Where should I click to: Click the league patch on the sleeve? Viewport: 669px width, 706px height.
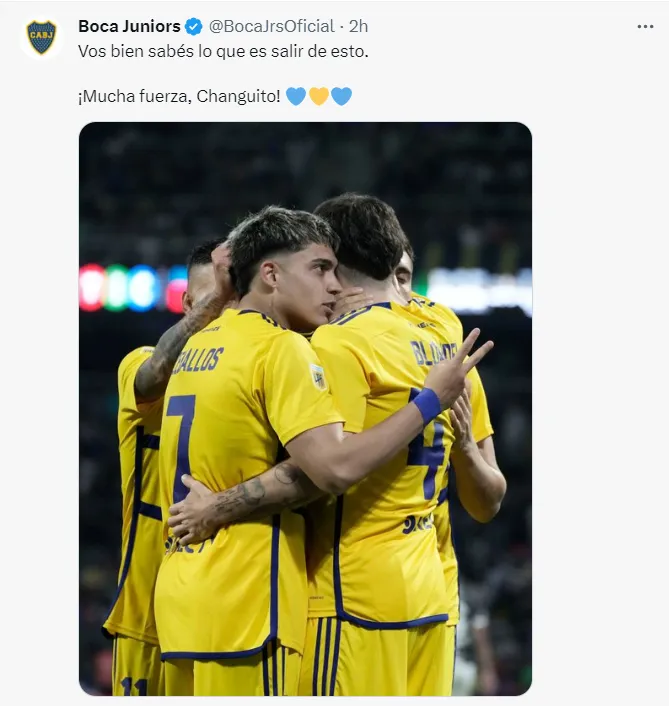[319, 376]
